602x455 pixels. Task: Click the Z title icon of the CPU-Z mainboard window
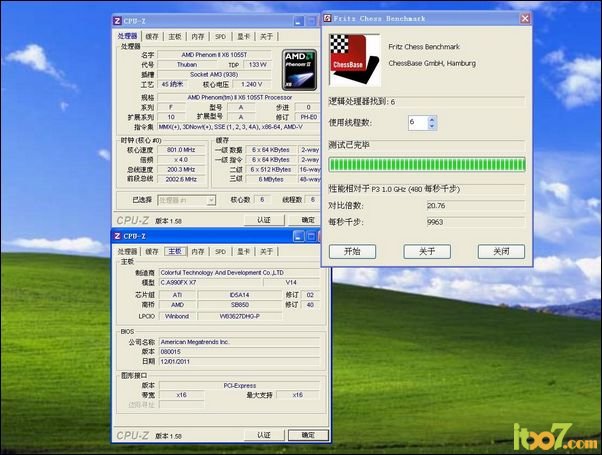pos(118,237)
